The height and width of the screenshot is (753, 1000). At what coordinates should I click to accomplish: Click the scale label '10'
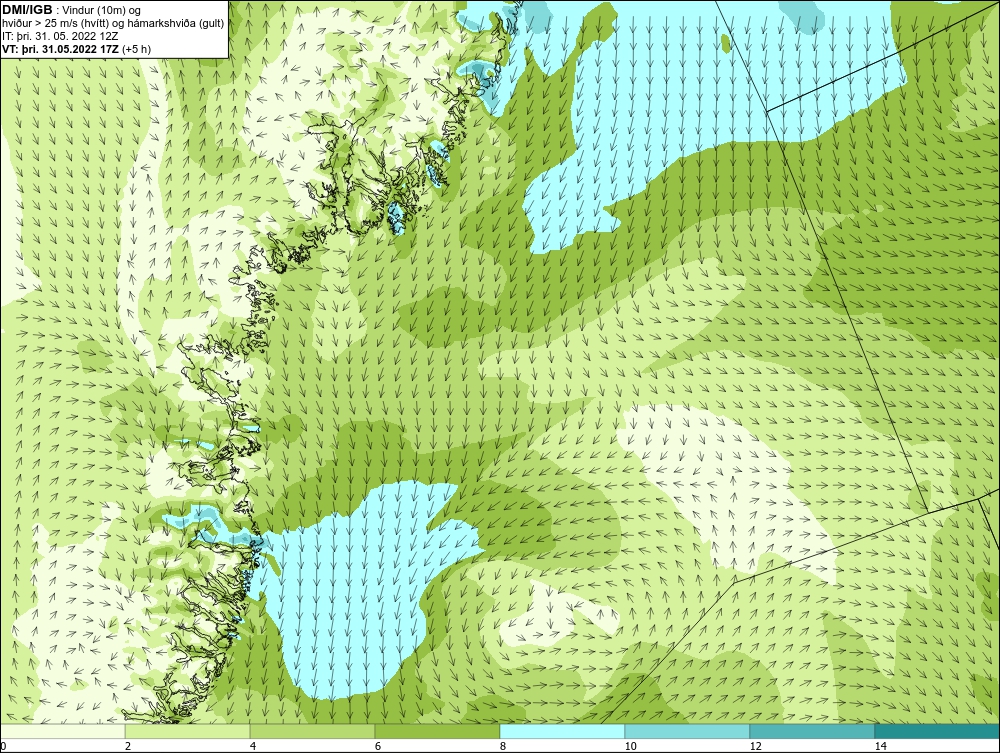[x=631, y=746]
